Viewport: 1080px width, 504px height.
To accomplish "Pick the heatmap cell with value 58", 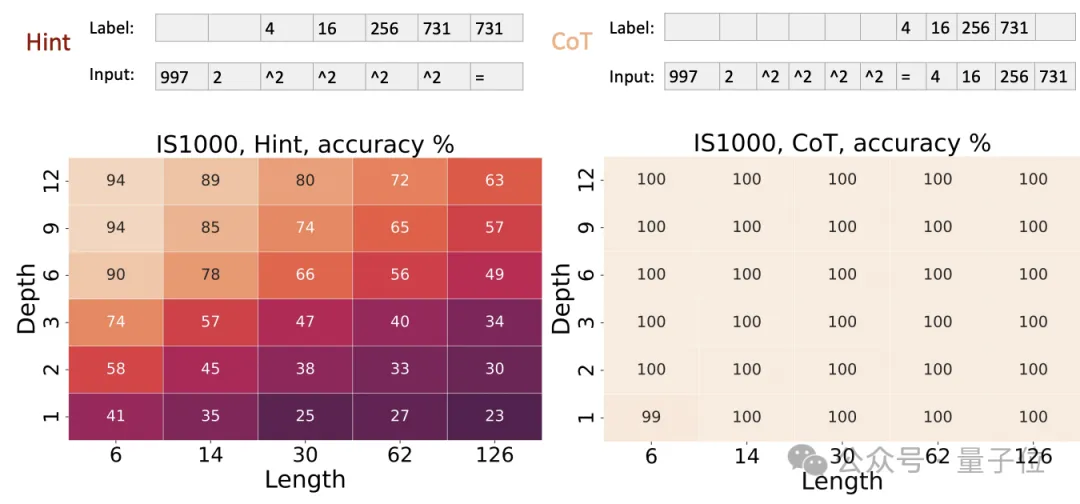I will (116, 369).
